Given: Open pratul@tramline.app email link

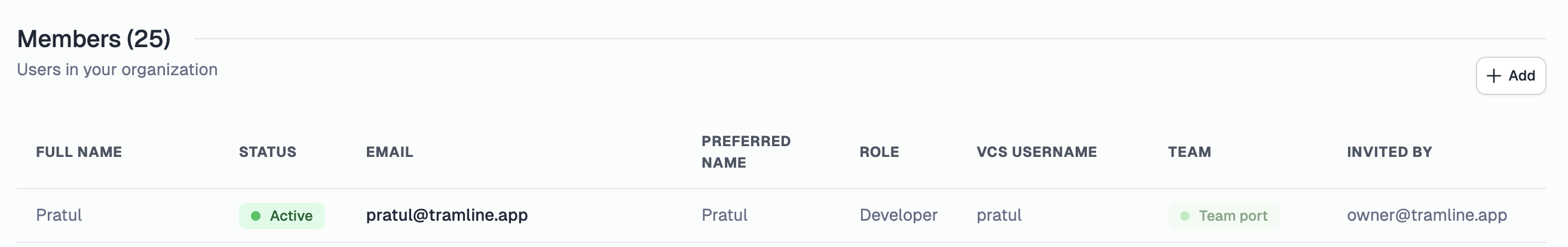Looking at the screenshot, I should coord(447,215).
